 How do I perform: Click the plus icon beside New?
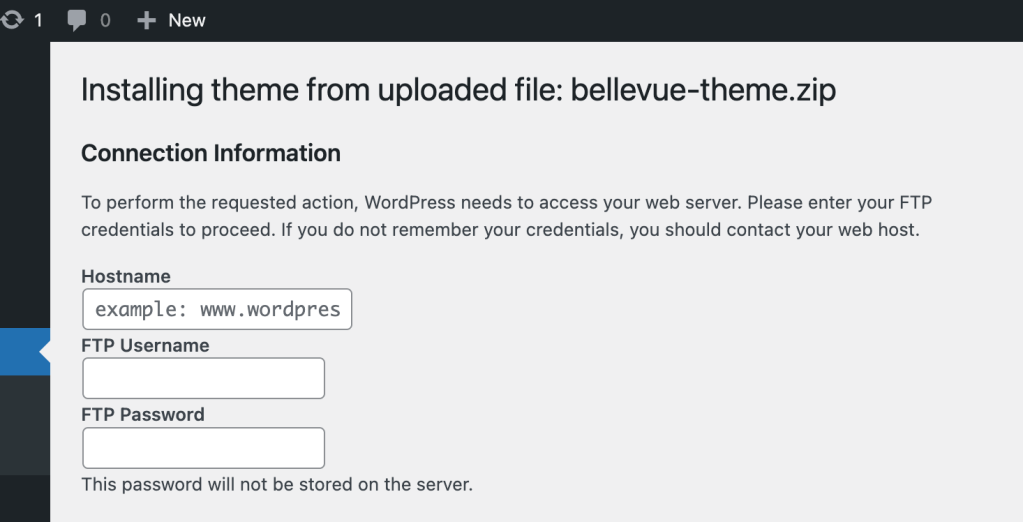coord(147,21)
